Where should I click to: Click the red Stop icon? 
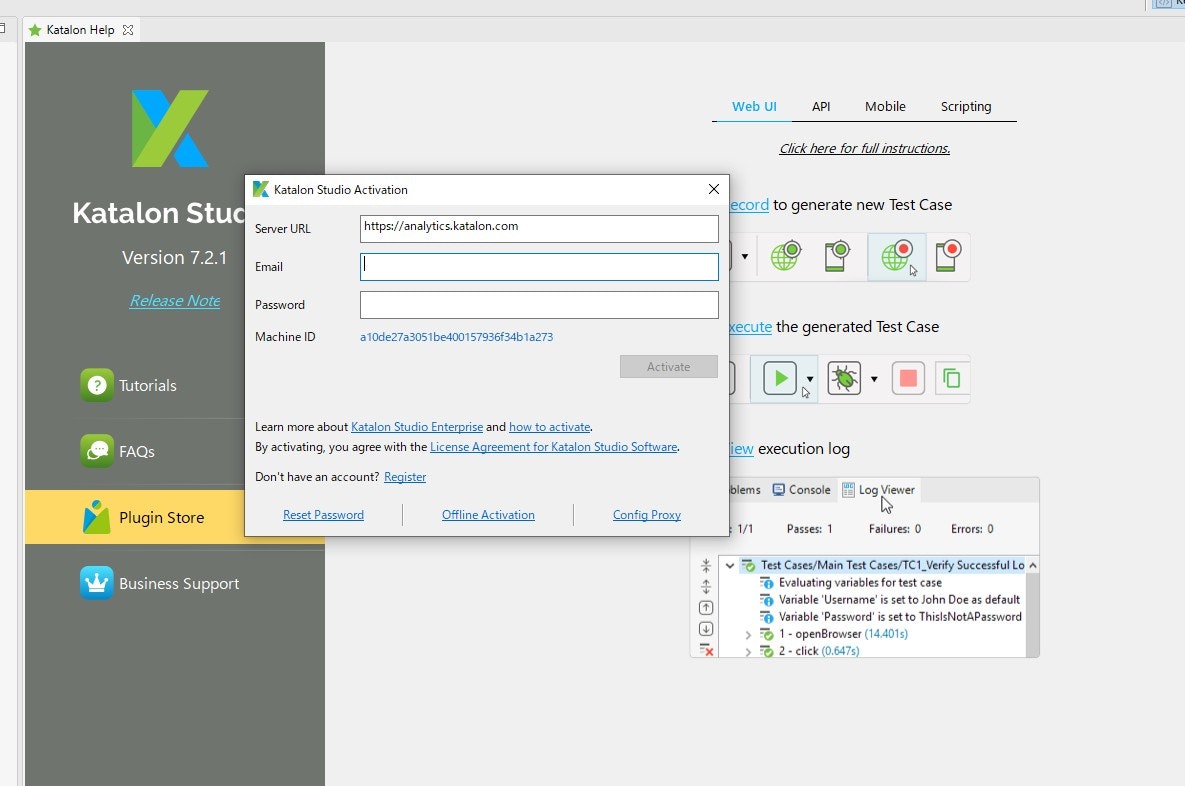click(x=908, y=378)
